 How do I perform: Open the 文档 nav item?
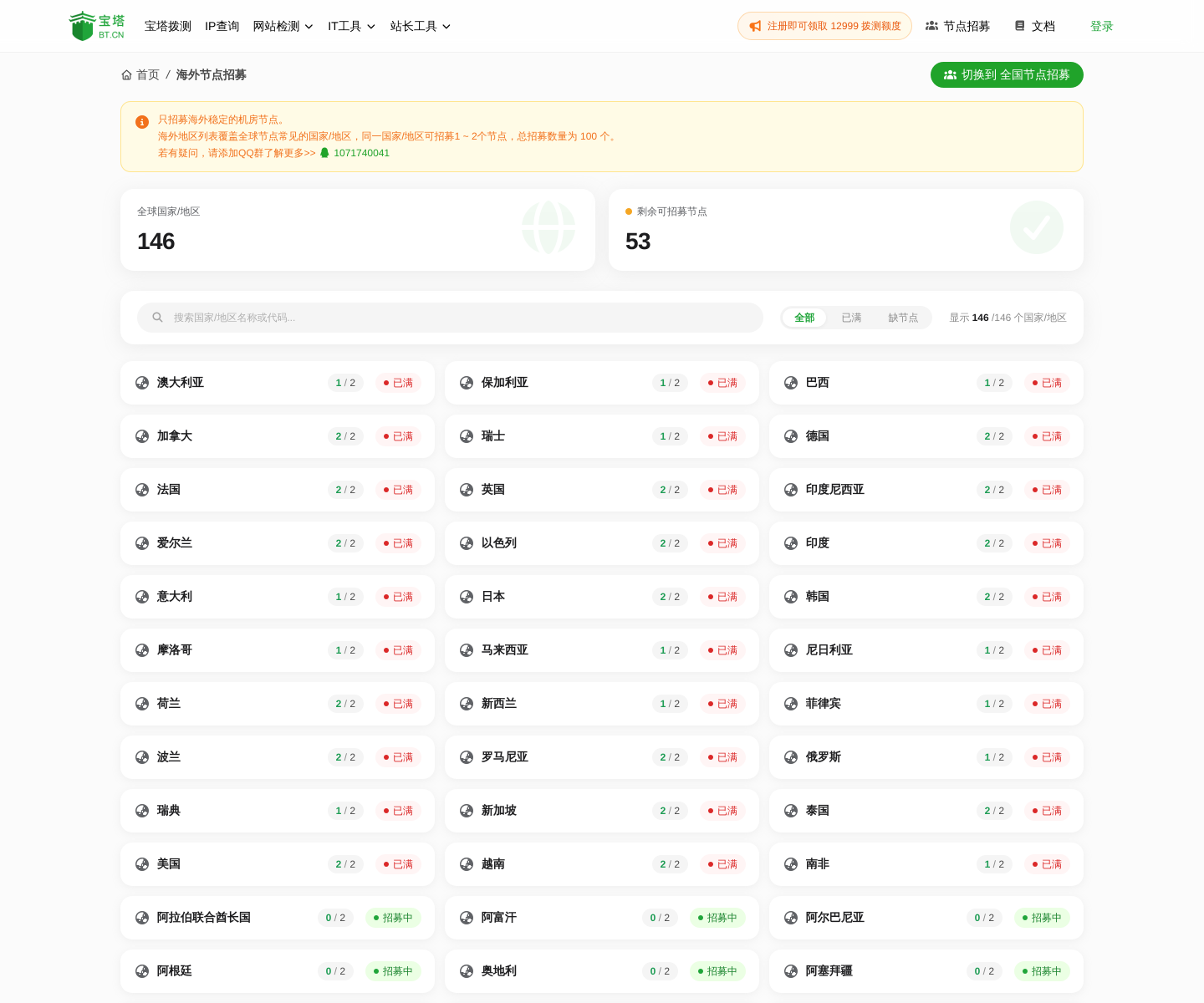(x=1034, y=26)
